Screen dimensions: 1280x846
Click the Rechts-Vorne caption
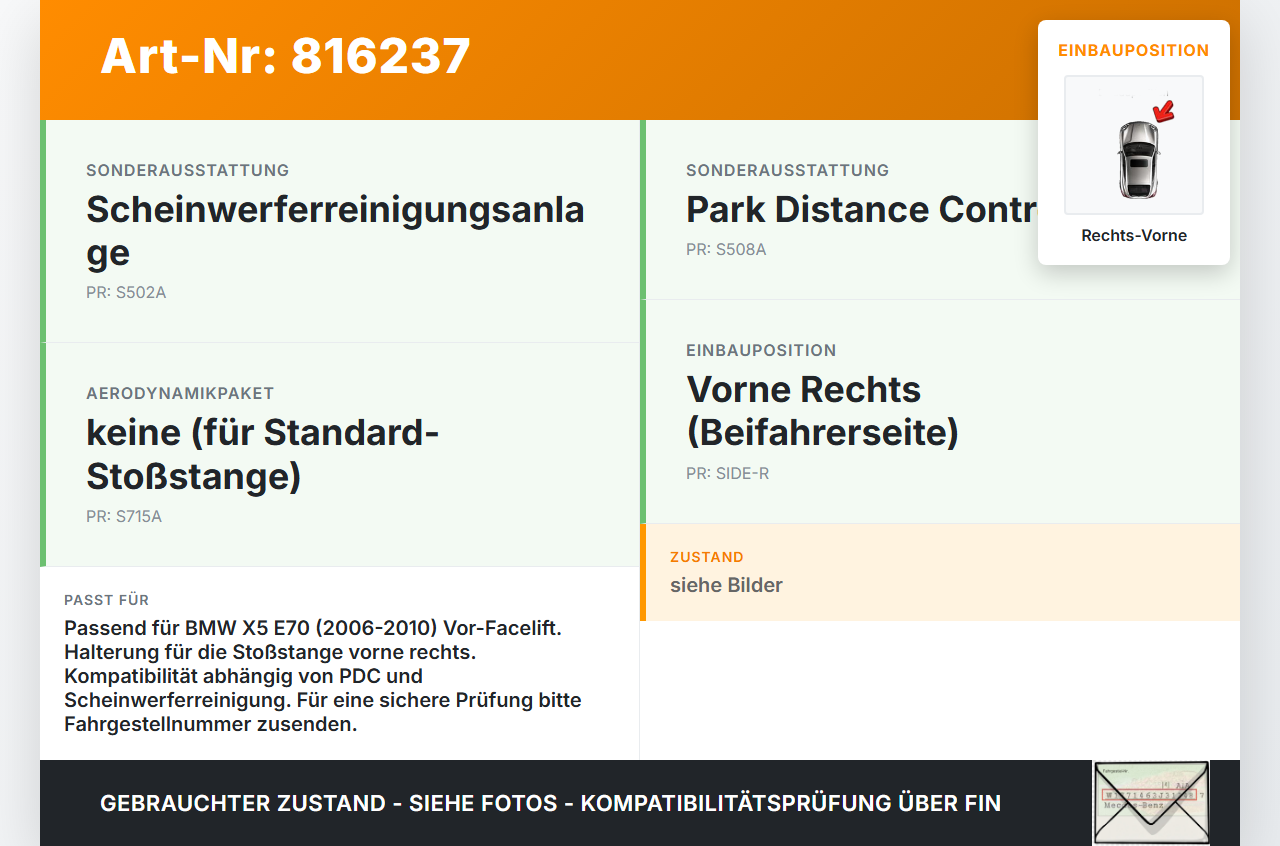pos(1134,236)
